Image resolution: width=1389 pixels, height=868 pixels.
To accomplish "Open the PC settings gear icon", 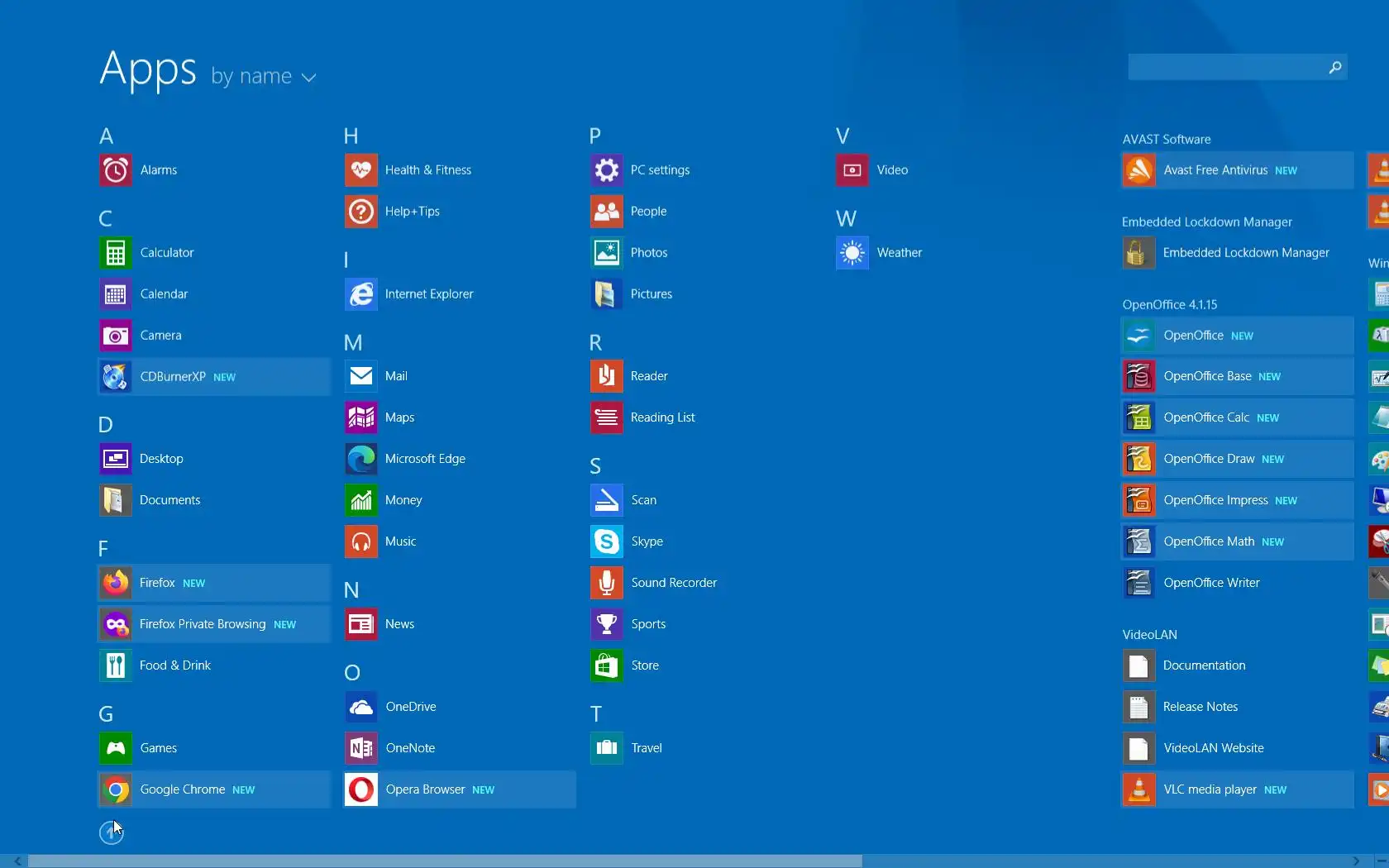I will [607, 170].
